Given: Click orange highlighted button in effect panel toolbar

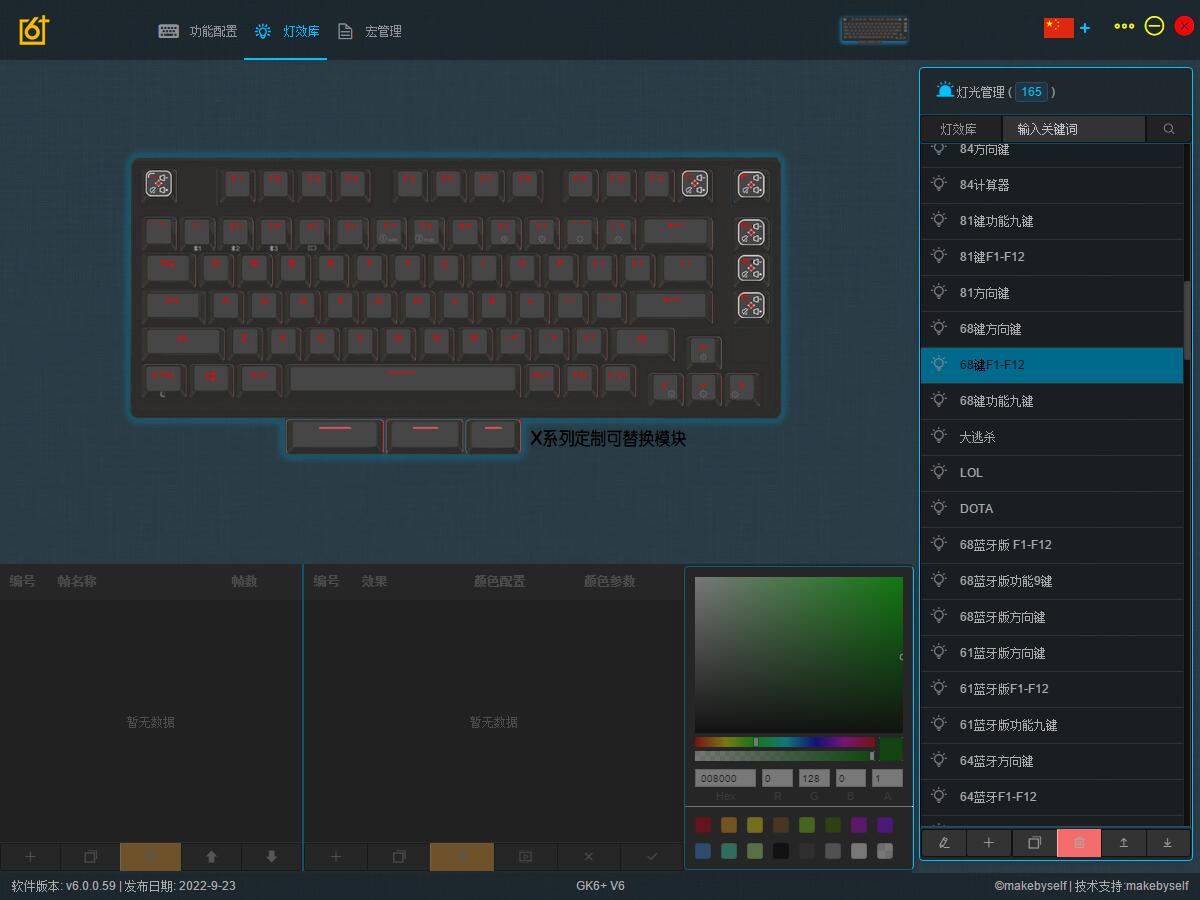Looking at the screenshot, I should 461,857.
